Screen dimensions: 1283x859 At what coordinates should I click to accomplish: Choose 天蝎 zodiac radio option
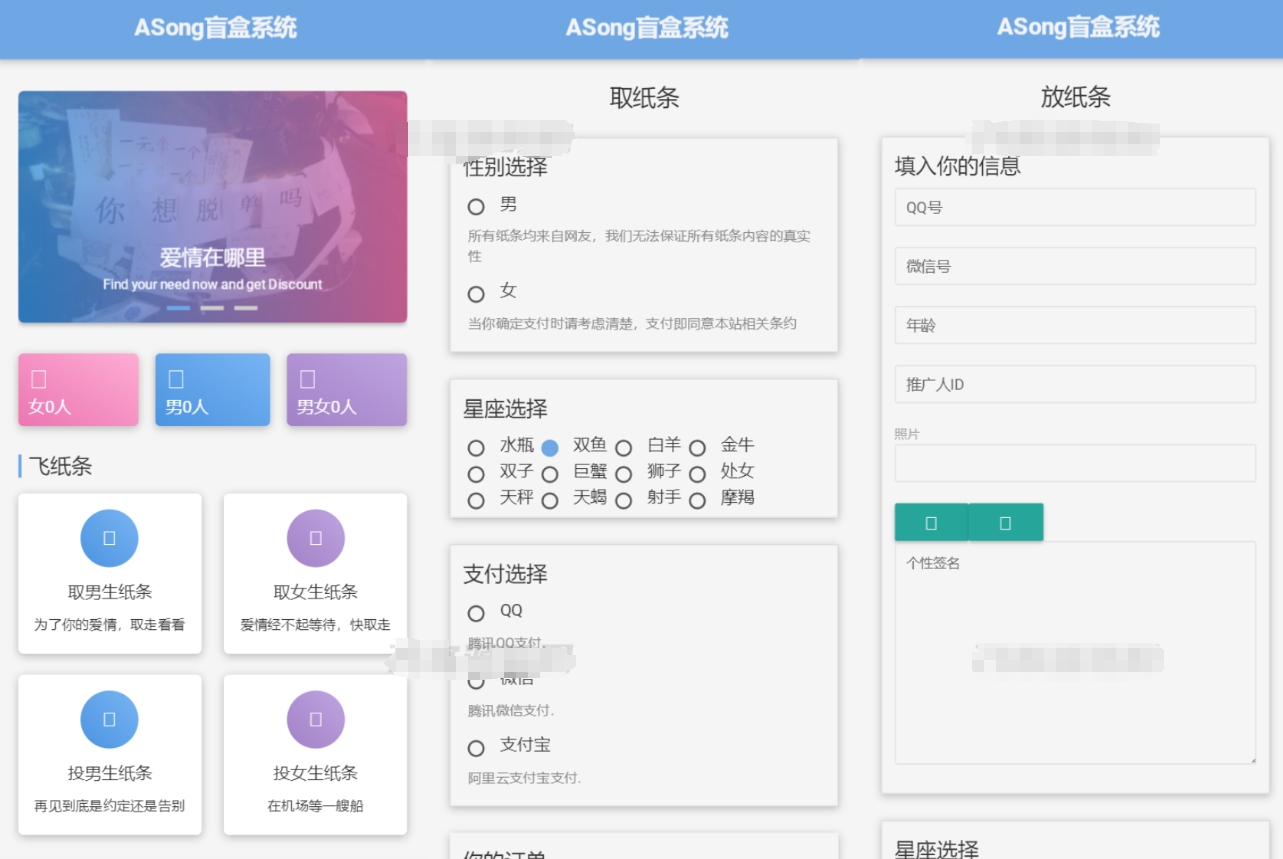click(550, 500)
